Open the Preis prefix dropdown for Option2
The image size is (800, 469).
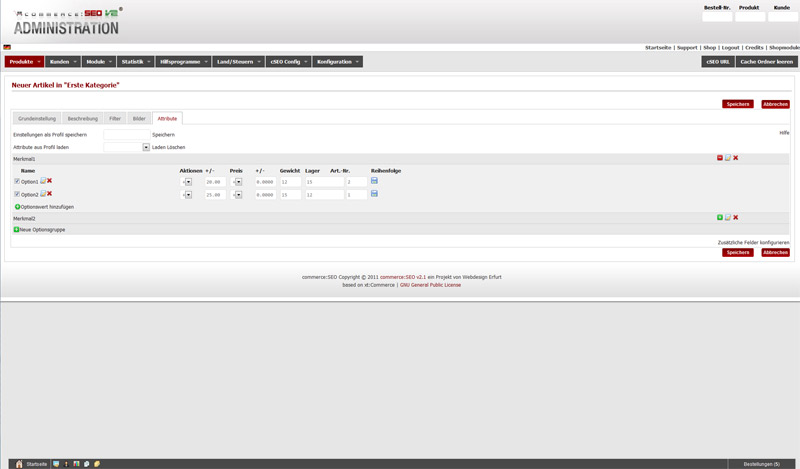tap(238, 195)
